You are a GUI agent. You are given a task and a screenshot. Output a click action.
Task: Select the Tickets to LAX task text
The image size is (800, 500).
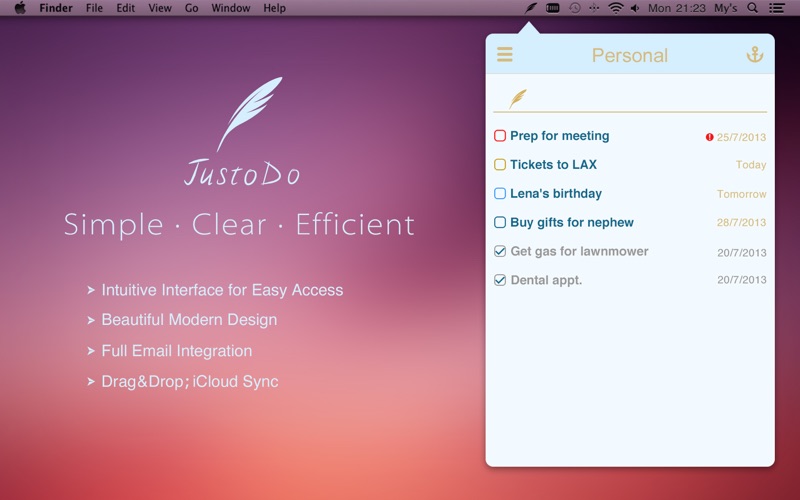(554, 164)
